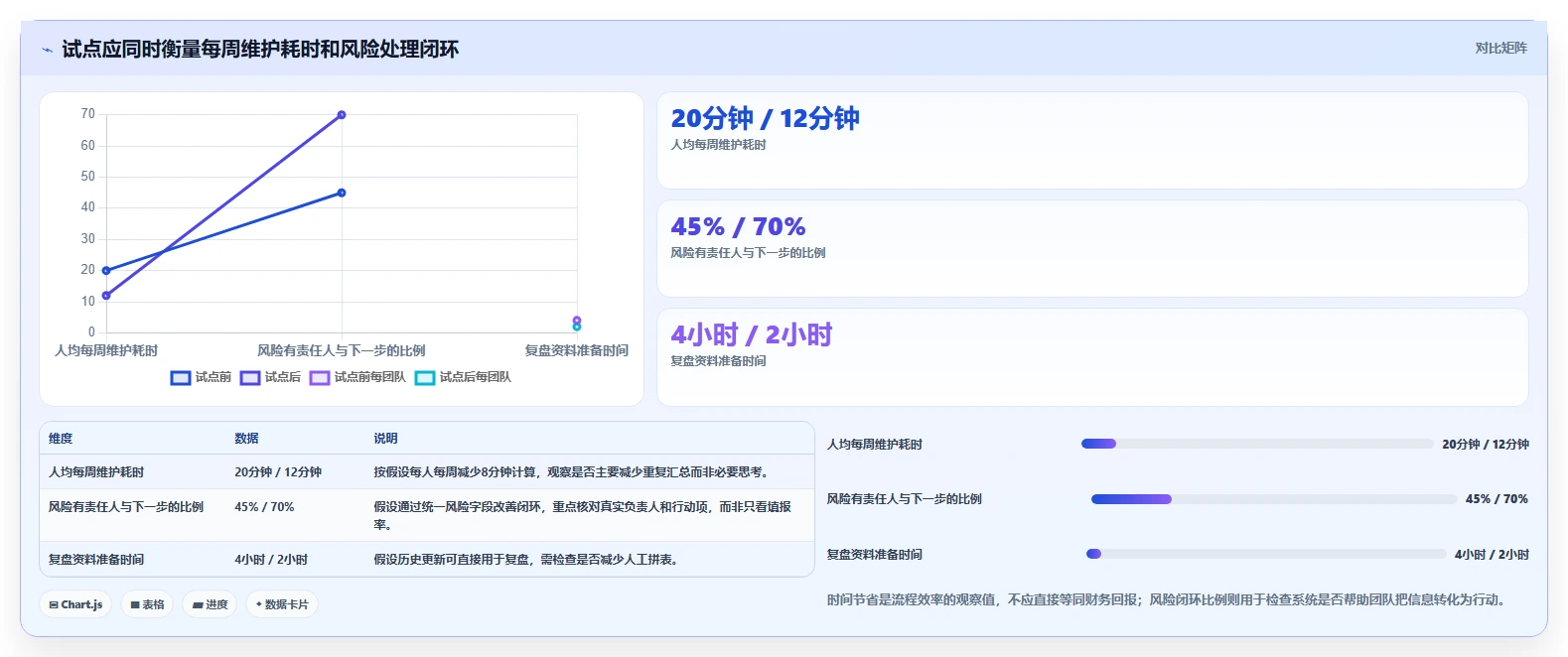Click the y-axis tick label 0
1568x657 pixels.
pyautogui.click(x=91, y=332)
